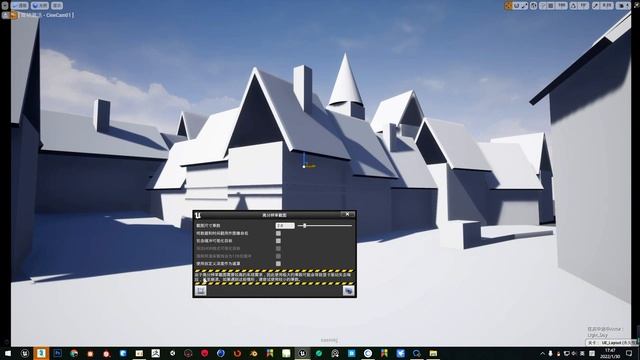Screen dimensions: 640x360
Task: Click the eject icon to stop piloting CineCam01
Action: tap(5, 15)
